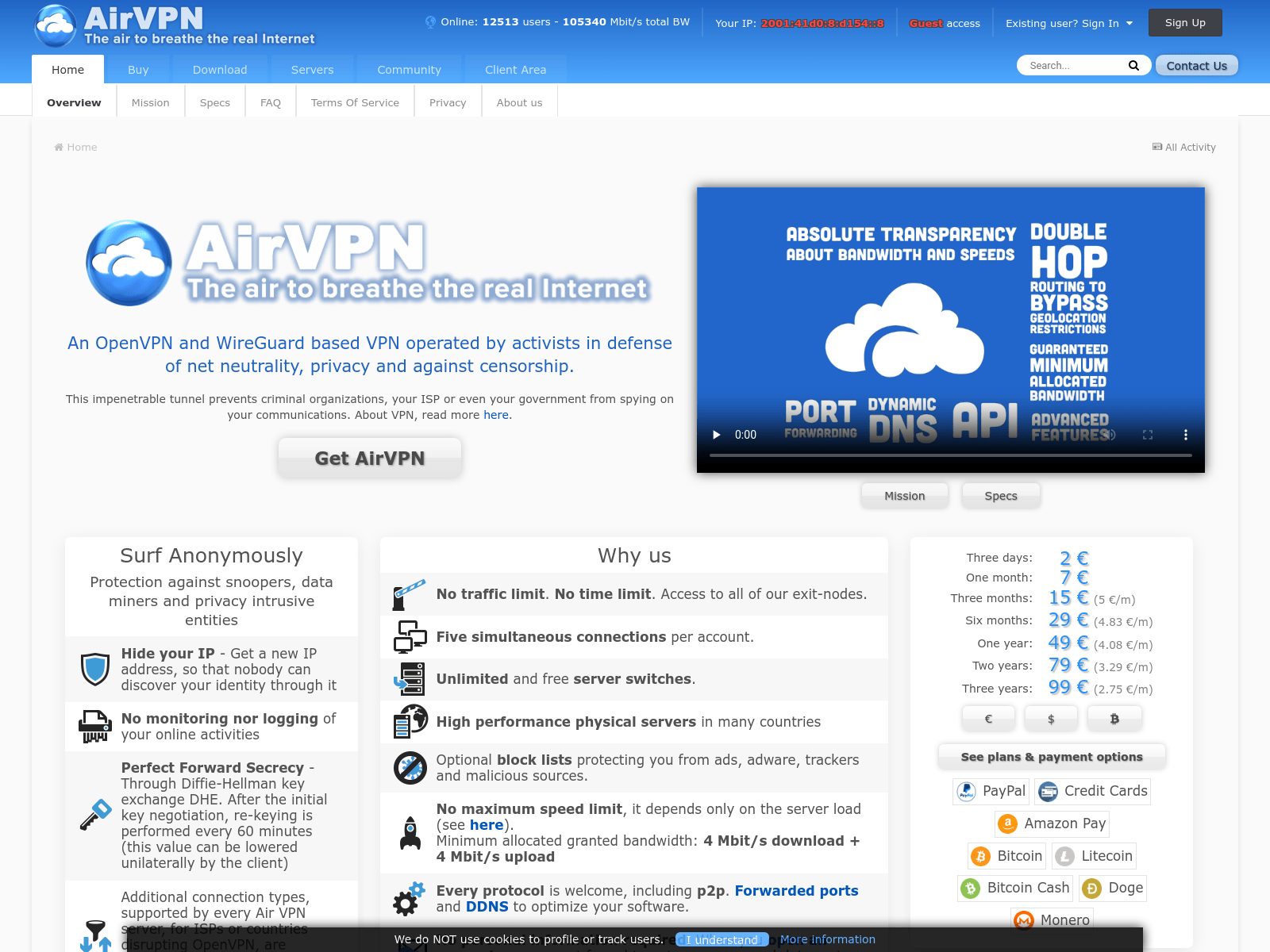Switch prices to dollar currency
Screen dimensions: 1270x952
pyautogui.click(x=1051, y=719)
